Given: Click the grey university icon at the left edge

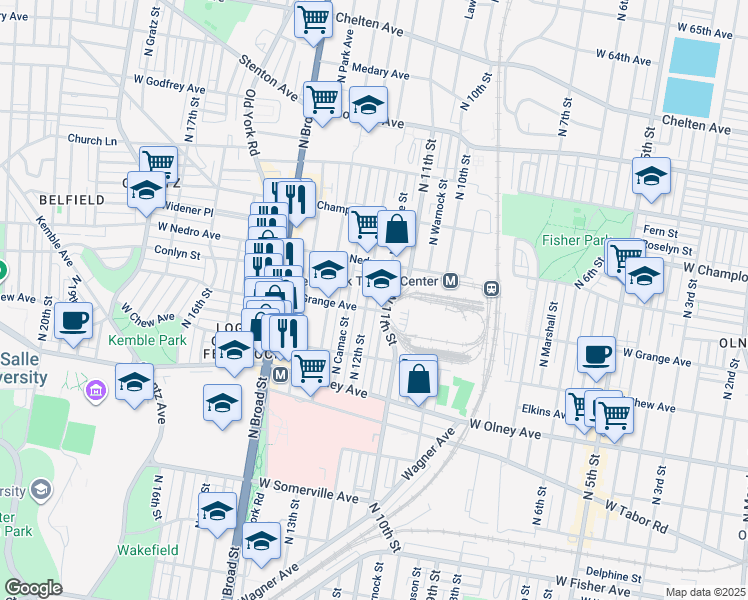Looking at the screenshot, I should pos(42,490).
